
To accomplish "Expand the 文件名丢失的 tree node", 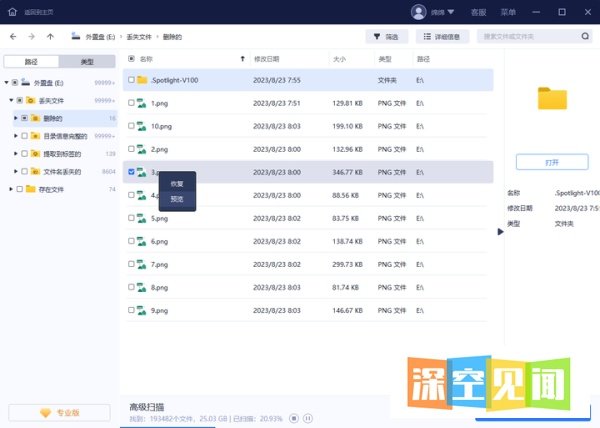I will click(16, 171).
